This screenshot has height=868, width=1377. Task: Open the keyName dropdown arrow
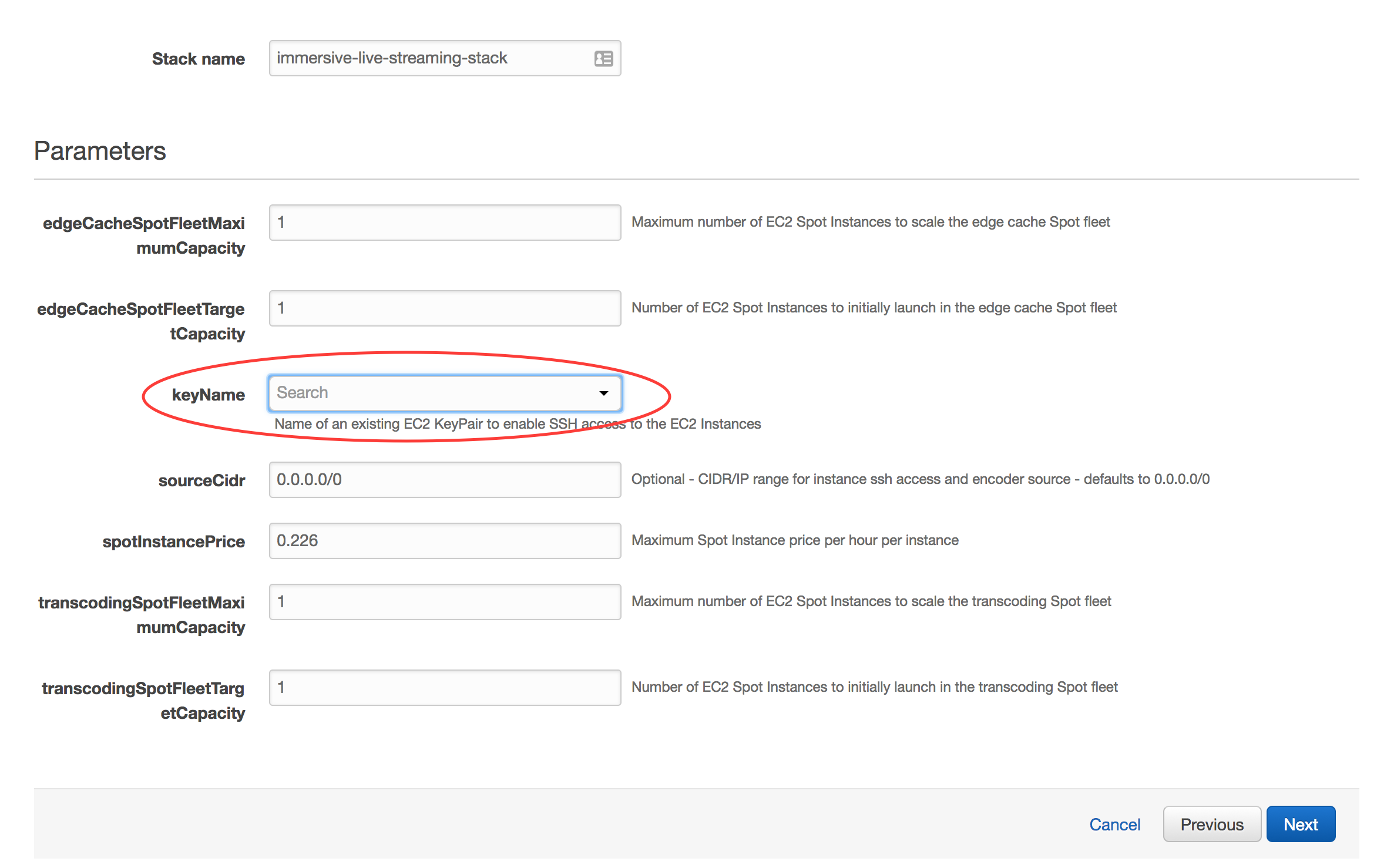[x=603, y=393]
